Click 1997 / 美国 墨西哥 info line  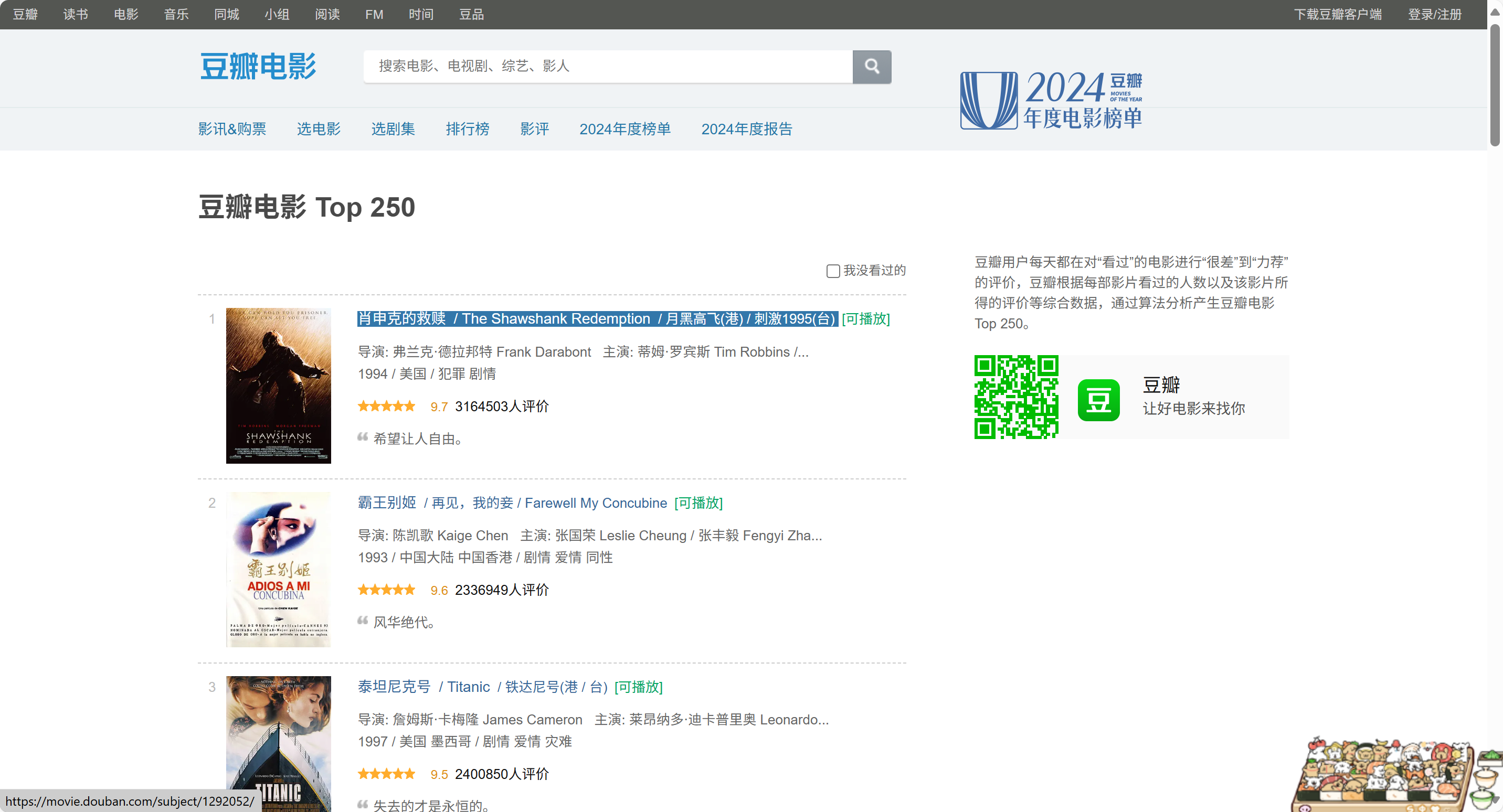click(x=465, y=741)
